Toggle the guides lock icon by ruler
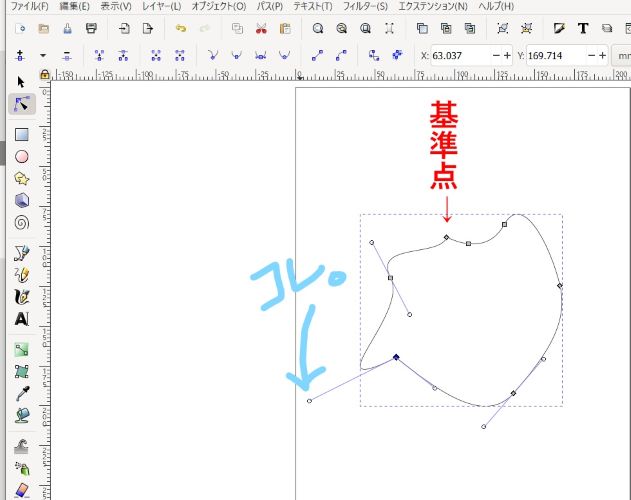This screenshot has height=500, width=631. [x=45, y=75]
